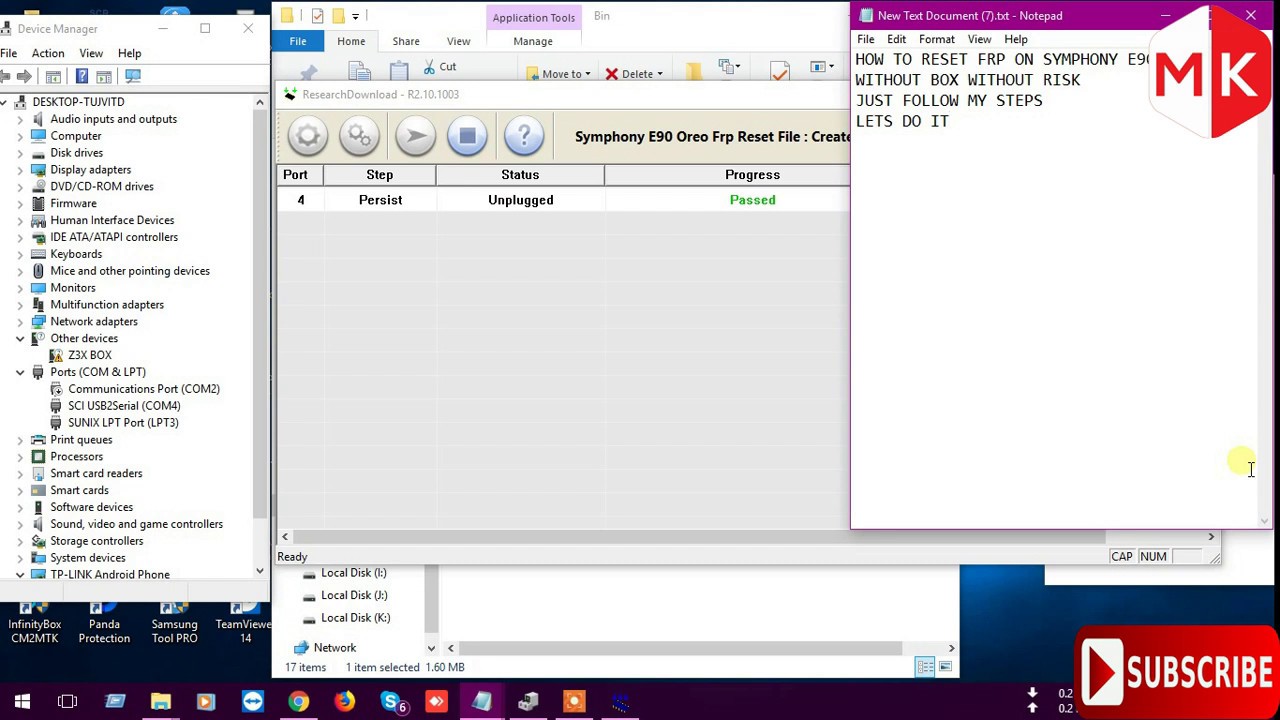
Task: Expand the Disk drives category
Action: pyautogui.click(x=20, y=153)
